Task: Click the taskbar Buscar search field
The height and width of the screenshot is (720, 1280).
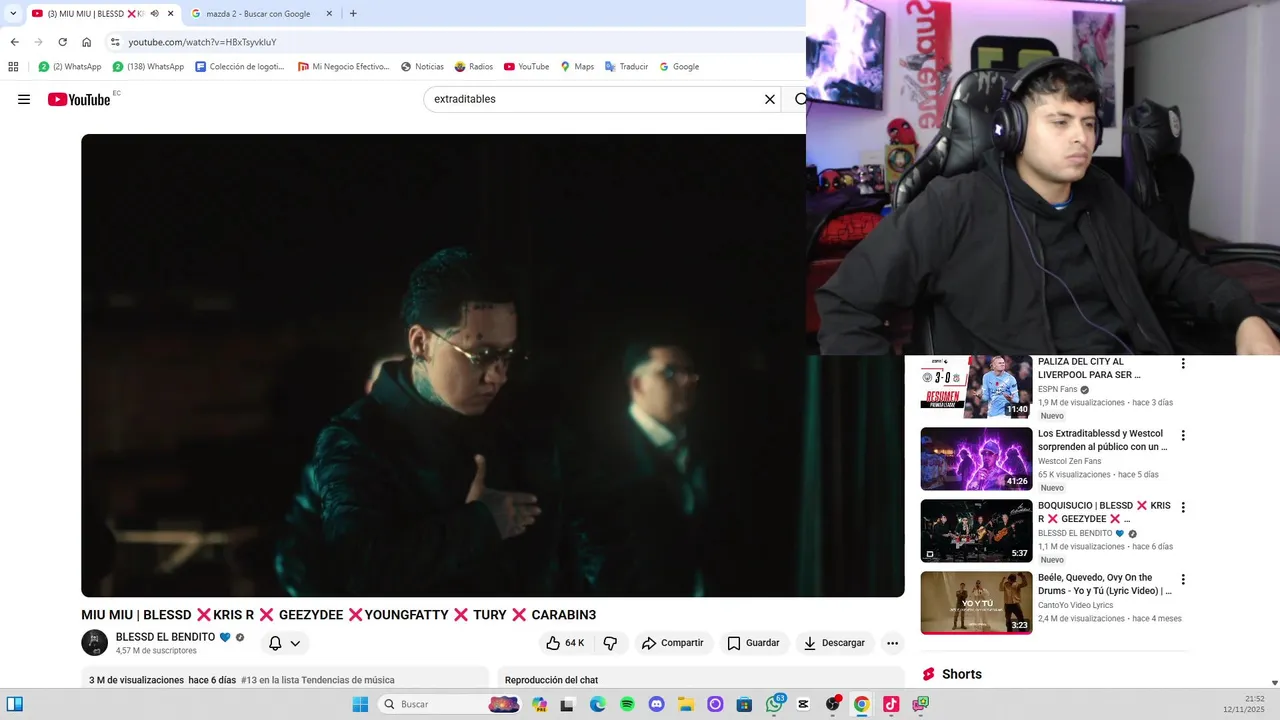Action: pos(451,704)
